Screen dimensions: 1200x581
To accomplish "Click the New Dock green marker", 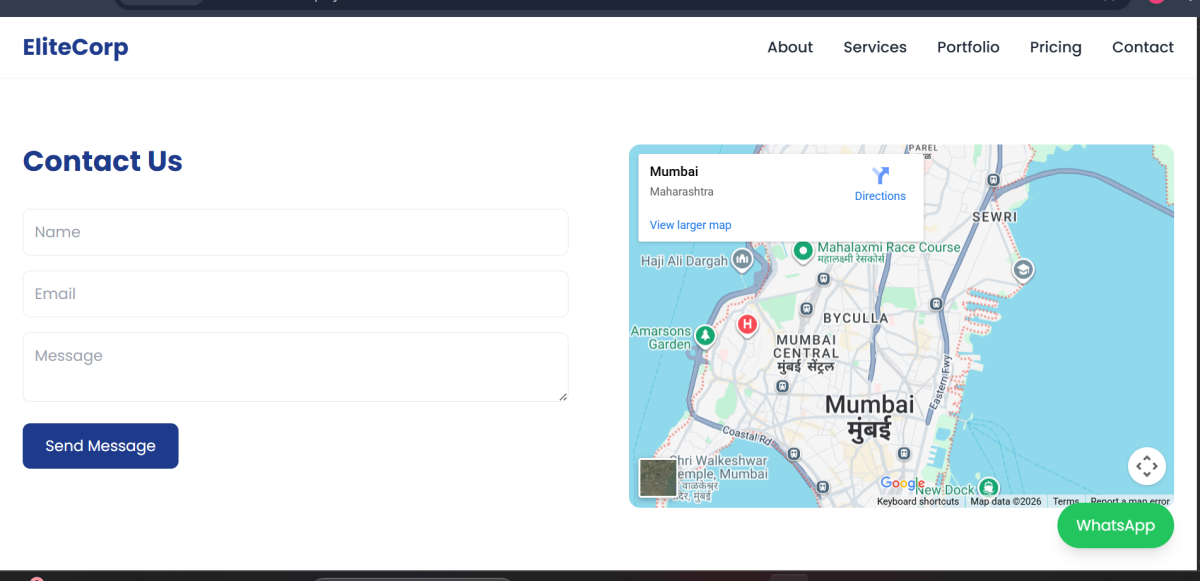I will click(988, 487).
